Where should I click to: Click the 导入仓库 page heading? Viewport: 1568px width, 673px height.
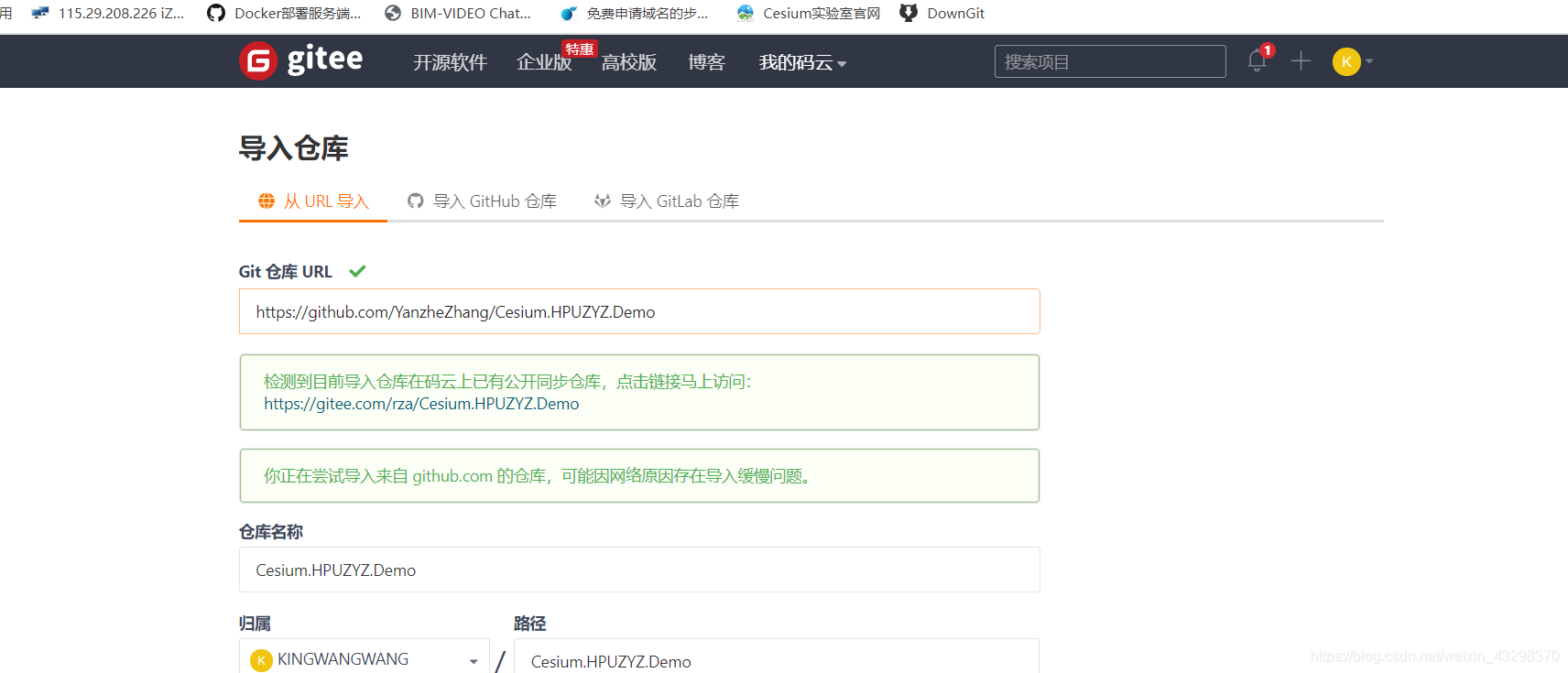pos(294,147)
